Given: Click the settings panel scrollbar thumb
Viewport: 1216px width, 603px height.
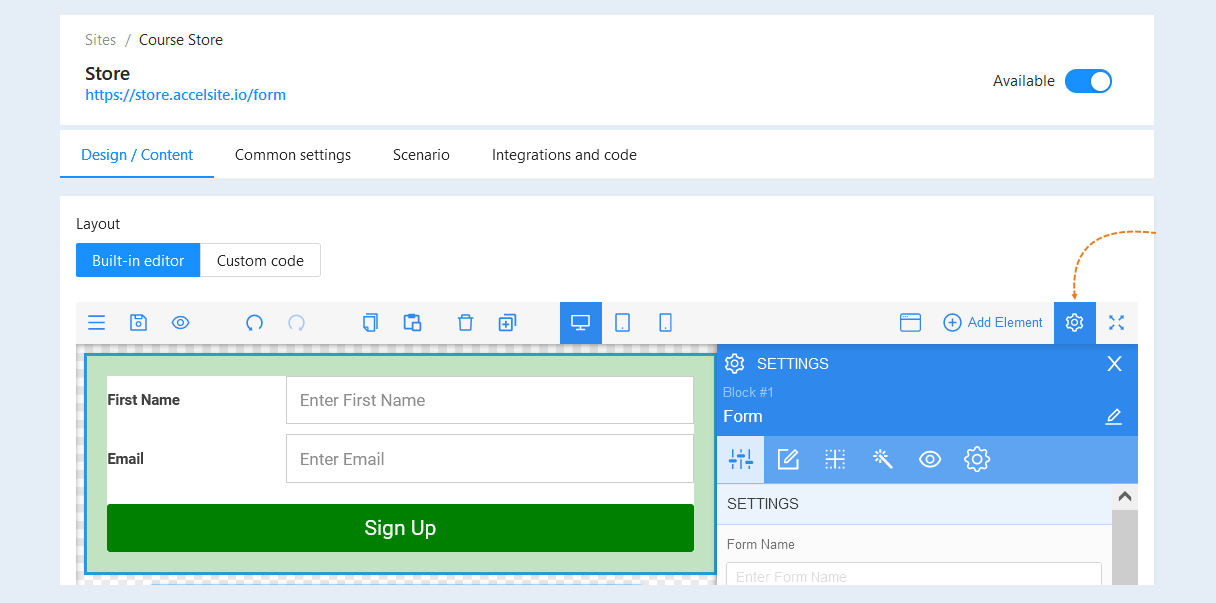Looking at the screenshot, I should point(1125,547).
